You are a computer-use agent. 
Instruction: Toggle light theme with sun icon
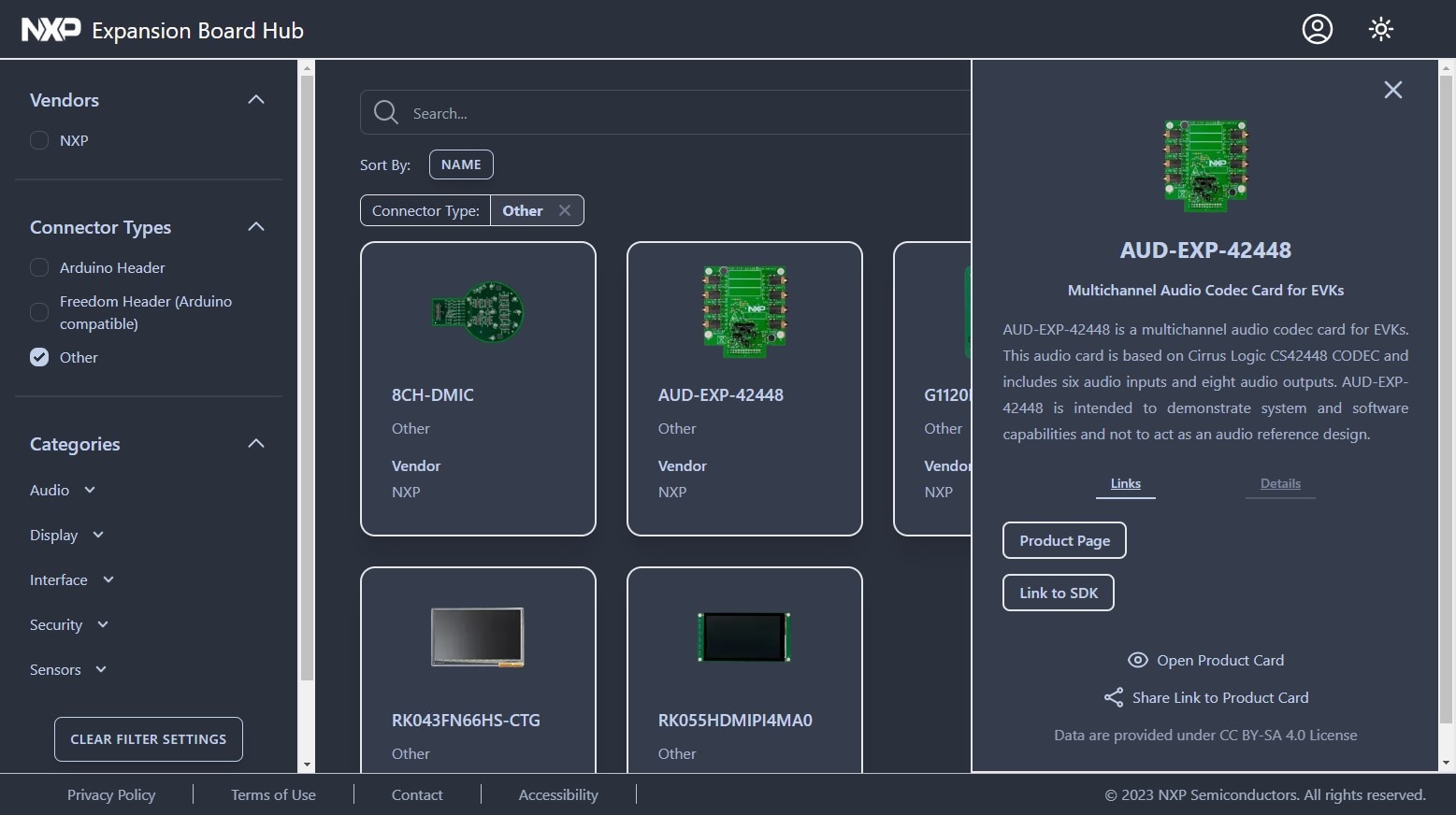tap(1380, 30)
